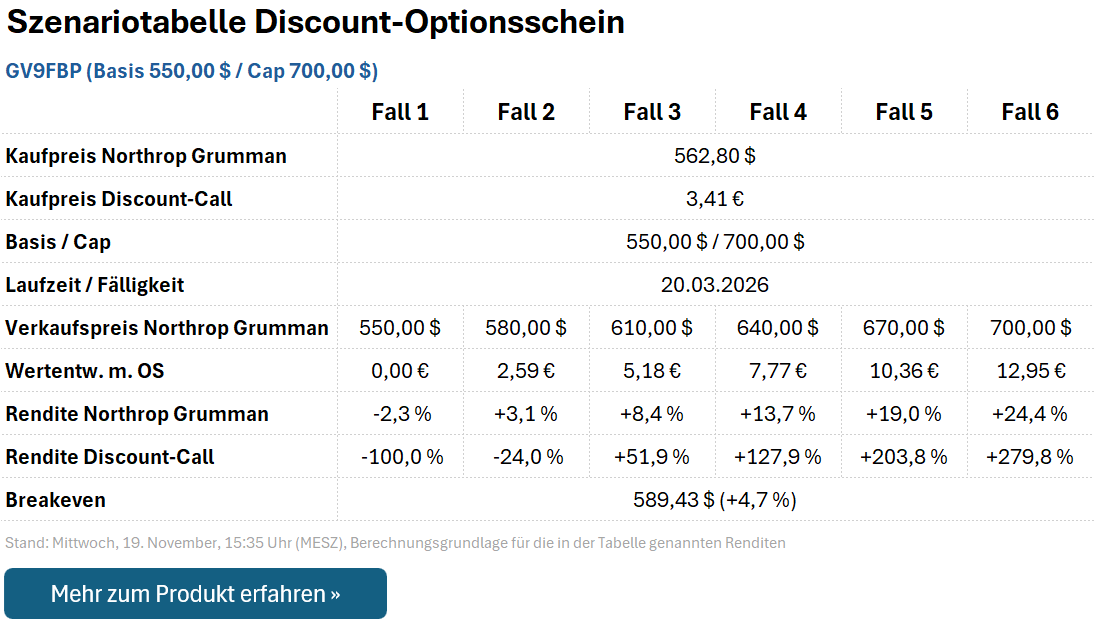This screenshot has width=1102, height=624.
Task: Click the value "3,41 €"
Action: pos(715,198)
